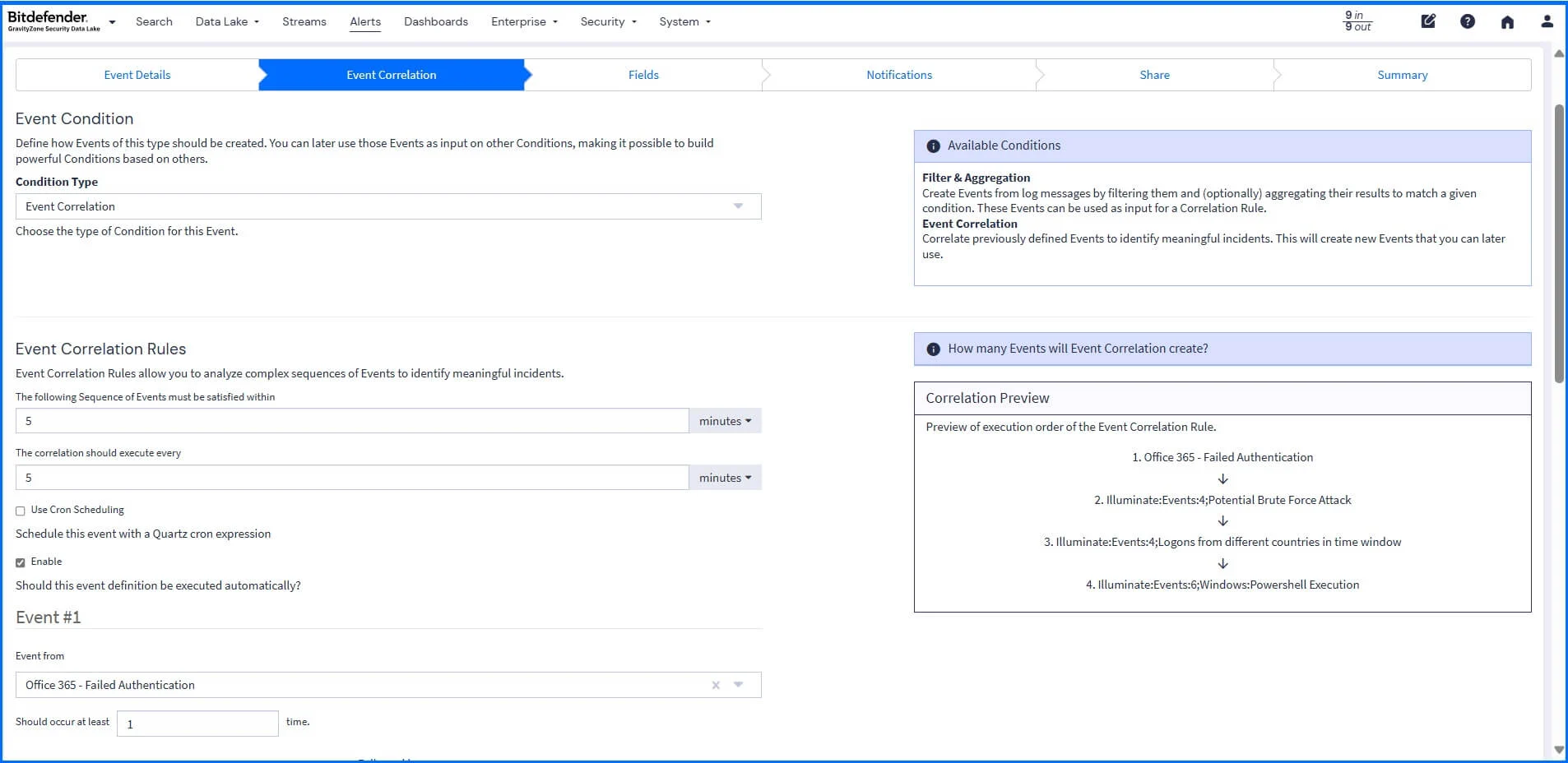Open the user profile icon
The width and height of the screenshot is (1568, 763).
click(x=1548, y=21)
